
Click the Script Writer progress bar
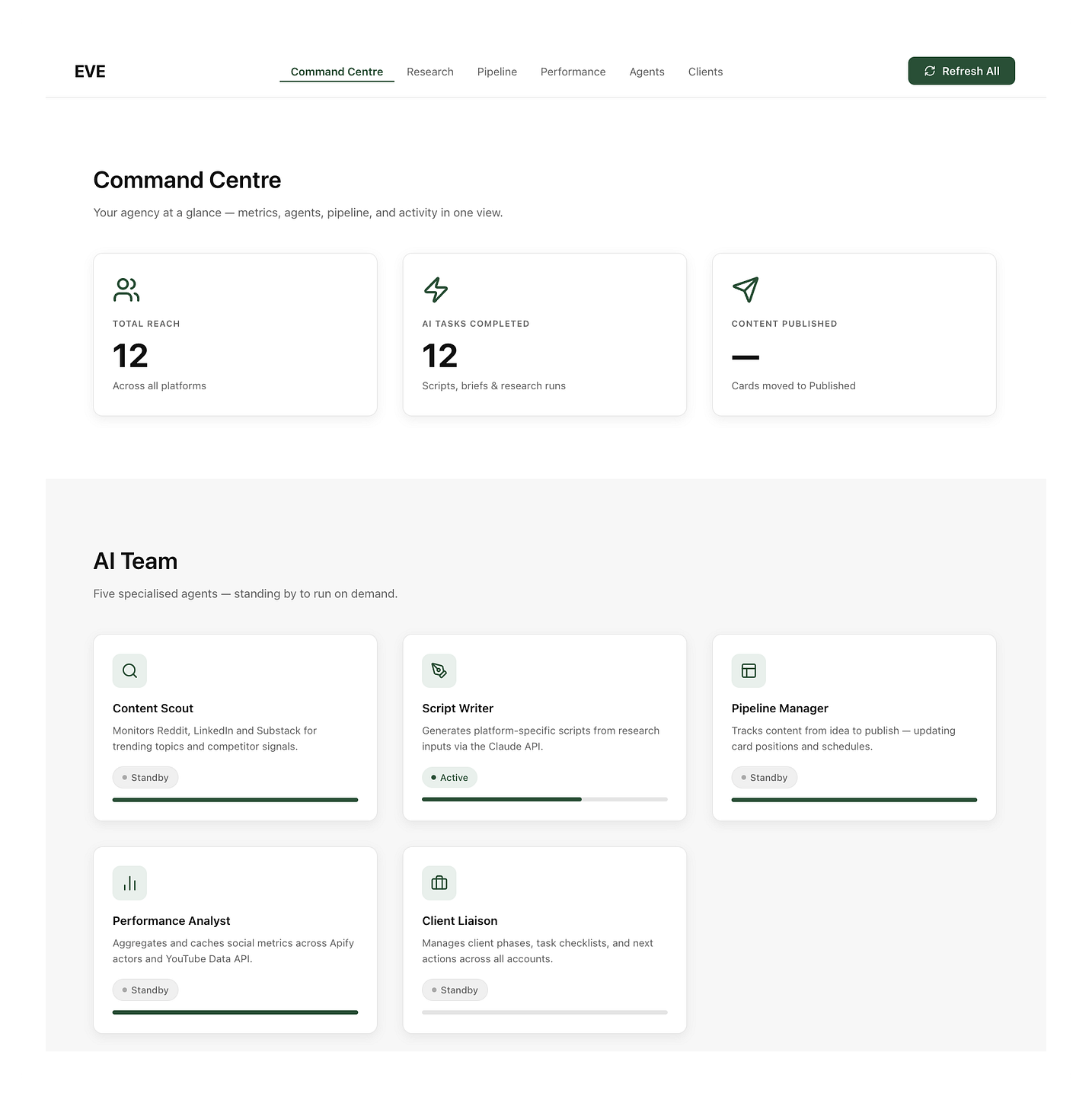point(544,799)
